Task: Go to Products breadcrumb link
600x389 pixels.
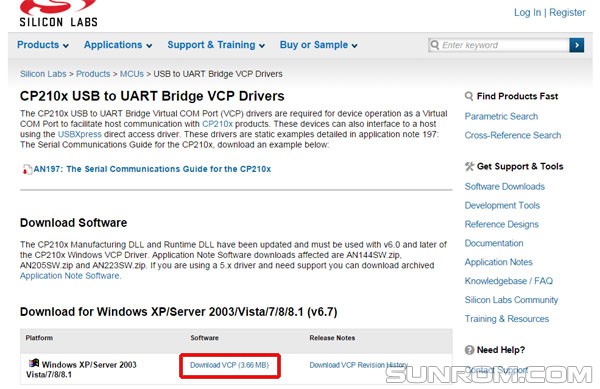Action: click(x=93, y=74)
